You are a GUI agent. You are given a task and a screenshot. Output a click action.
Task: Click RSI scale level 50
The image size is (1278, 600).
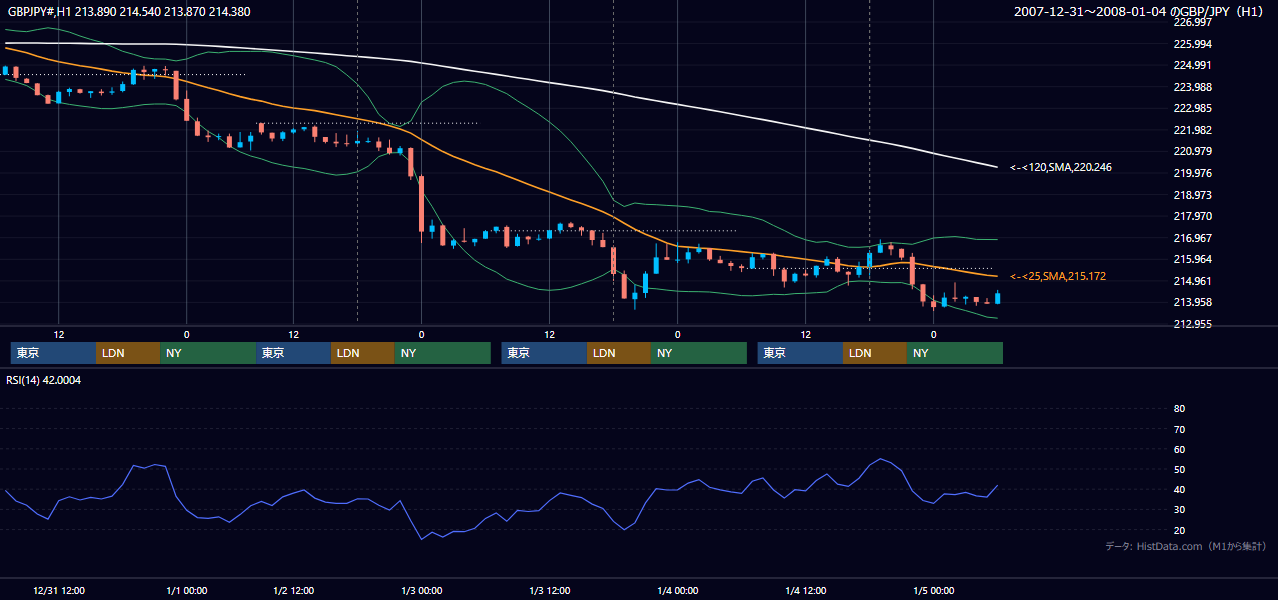pos(1179,469)
